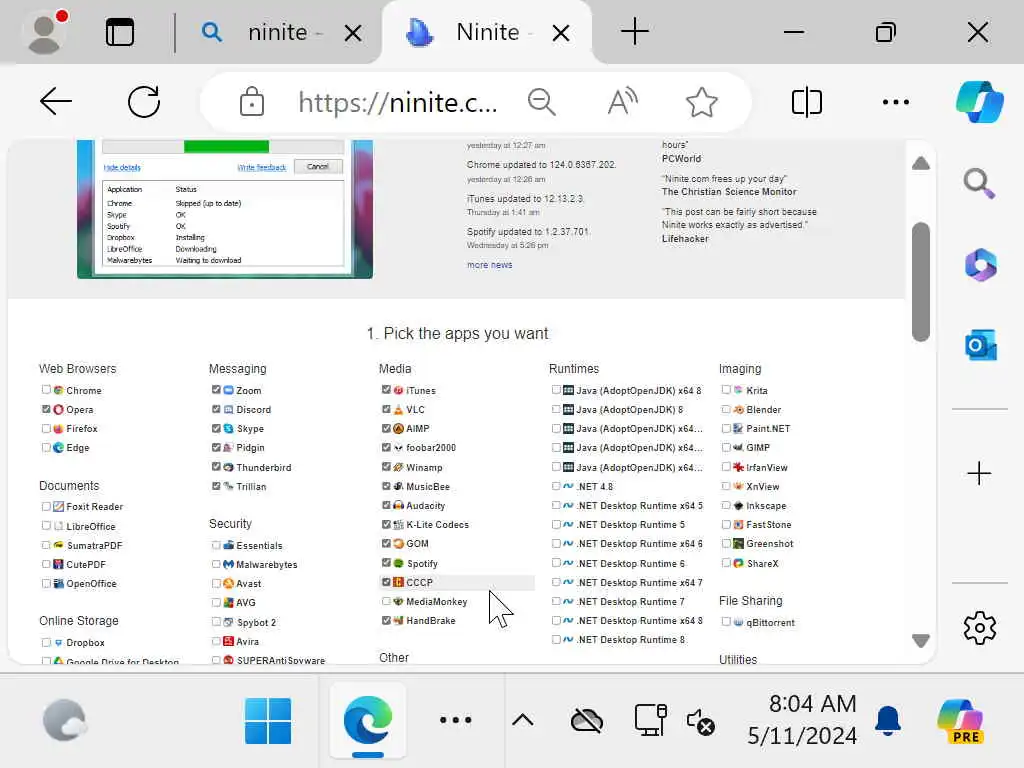Uncheck the Spotify checkbox

[386, 563]
